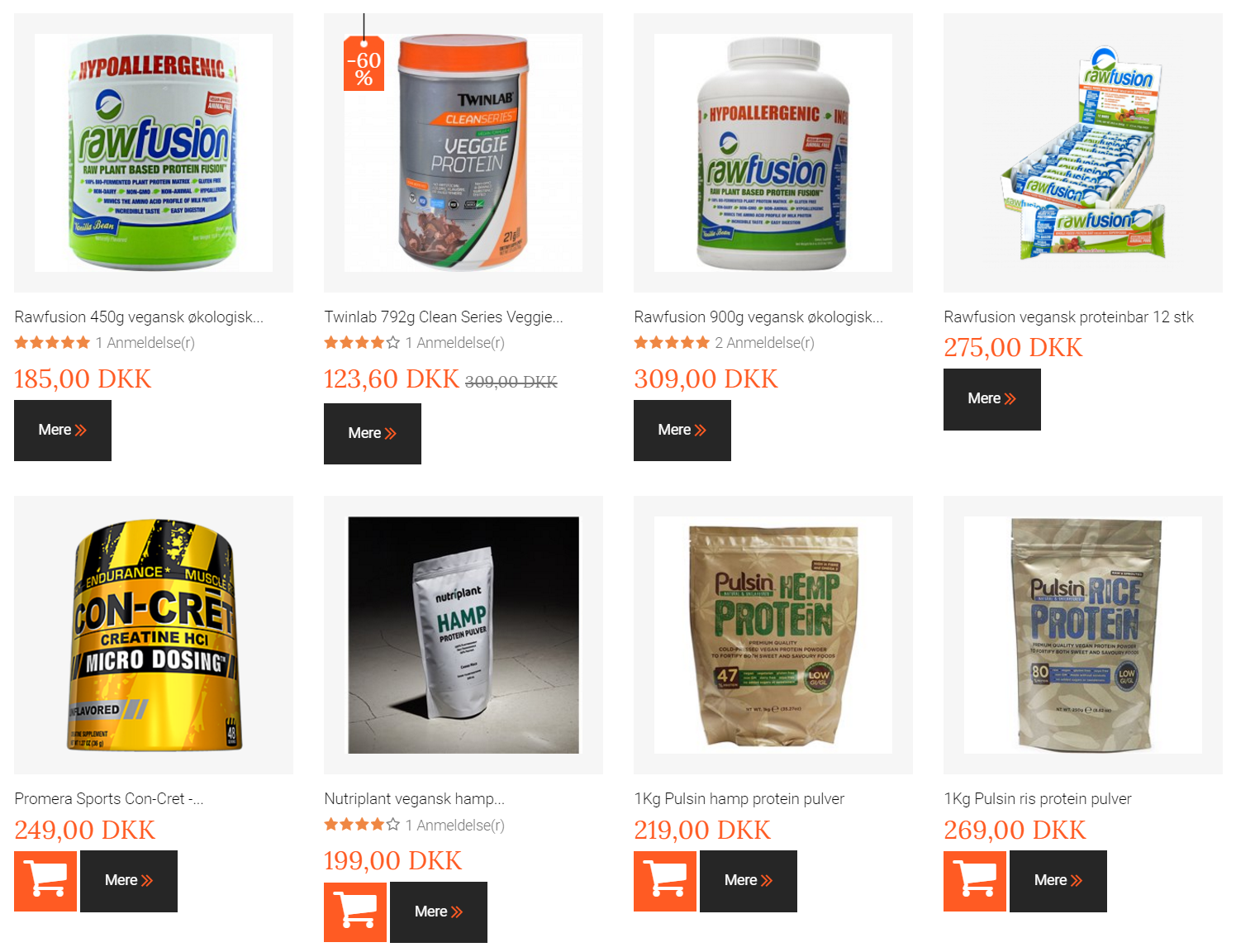Open star rating for Rawfusion 450g

tap(52, 342)
